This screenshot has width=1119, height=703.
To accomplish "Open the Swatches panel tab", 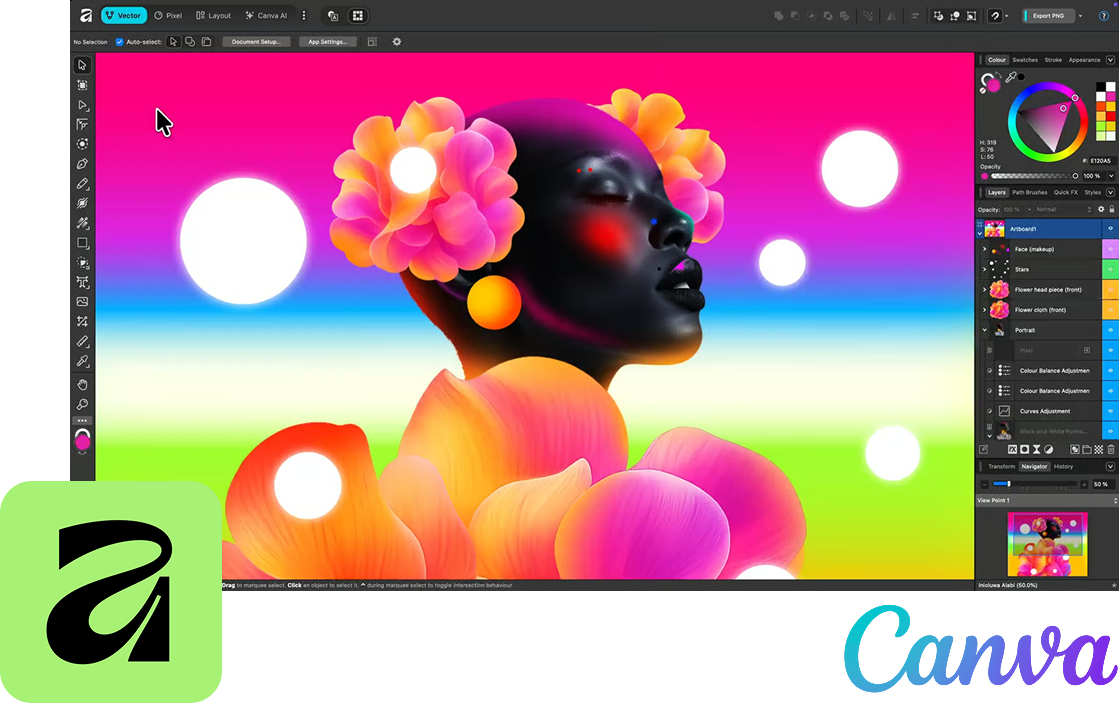I will 1025,60.
